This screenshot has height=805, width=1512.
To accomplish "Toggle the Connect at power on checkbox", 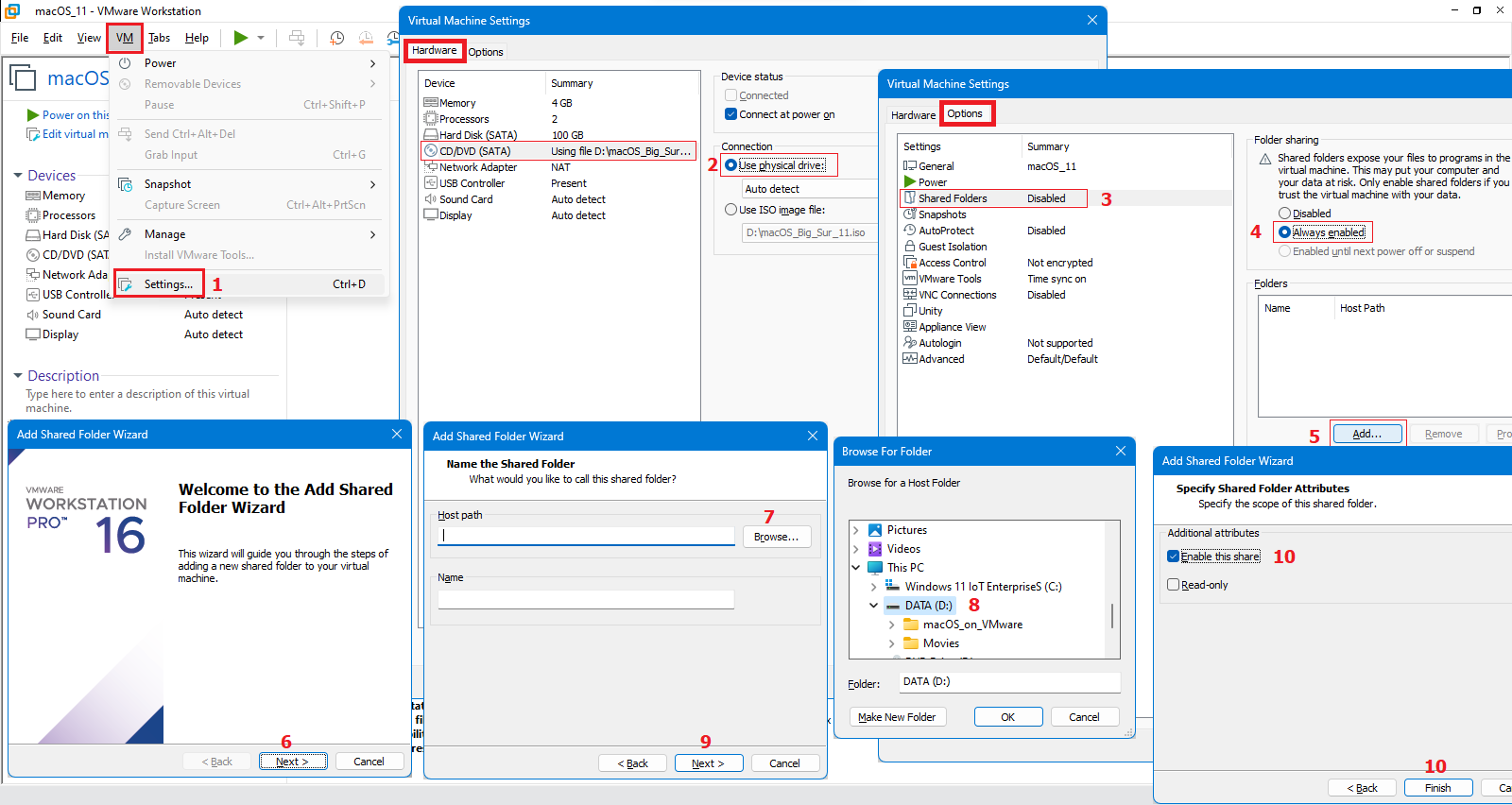I will click(x=730, y=114).
